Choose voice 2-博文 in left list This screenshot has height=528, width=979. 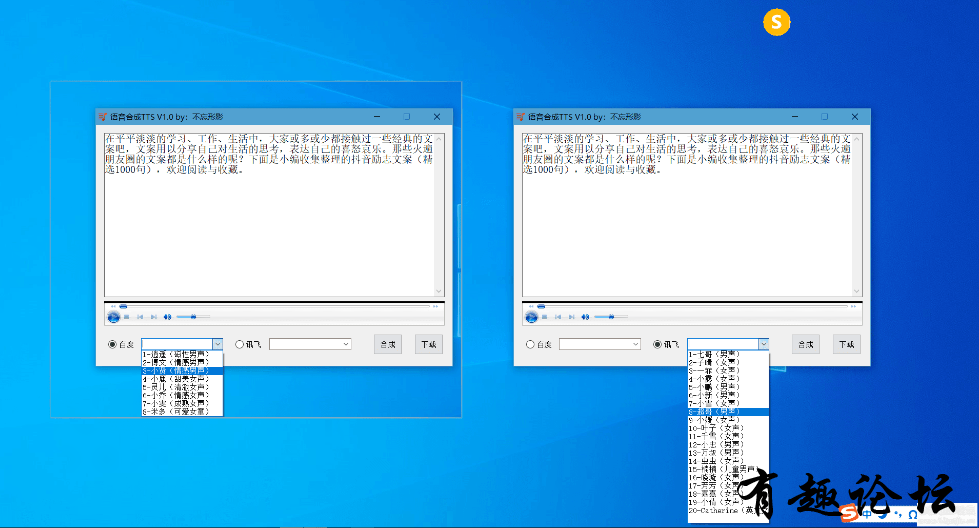[182, 362]
